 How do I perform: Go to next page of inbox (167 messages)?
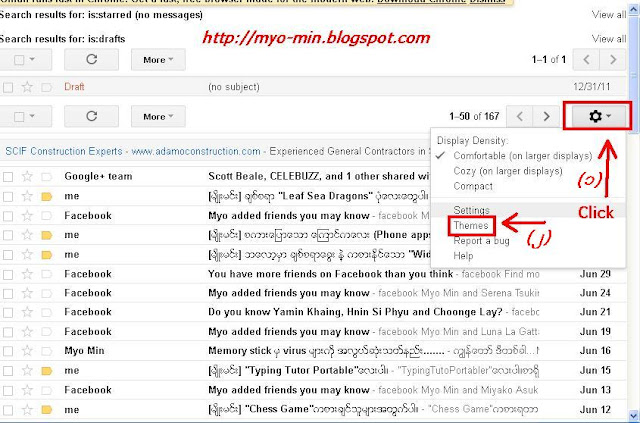pos(546,116)
